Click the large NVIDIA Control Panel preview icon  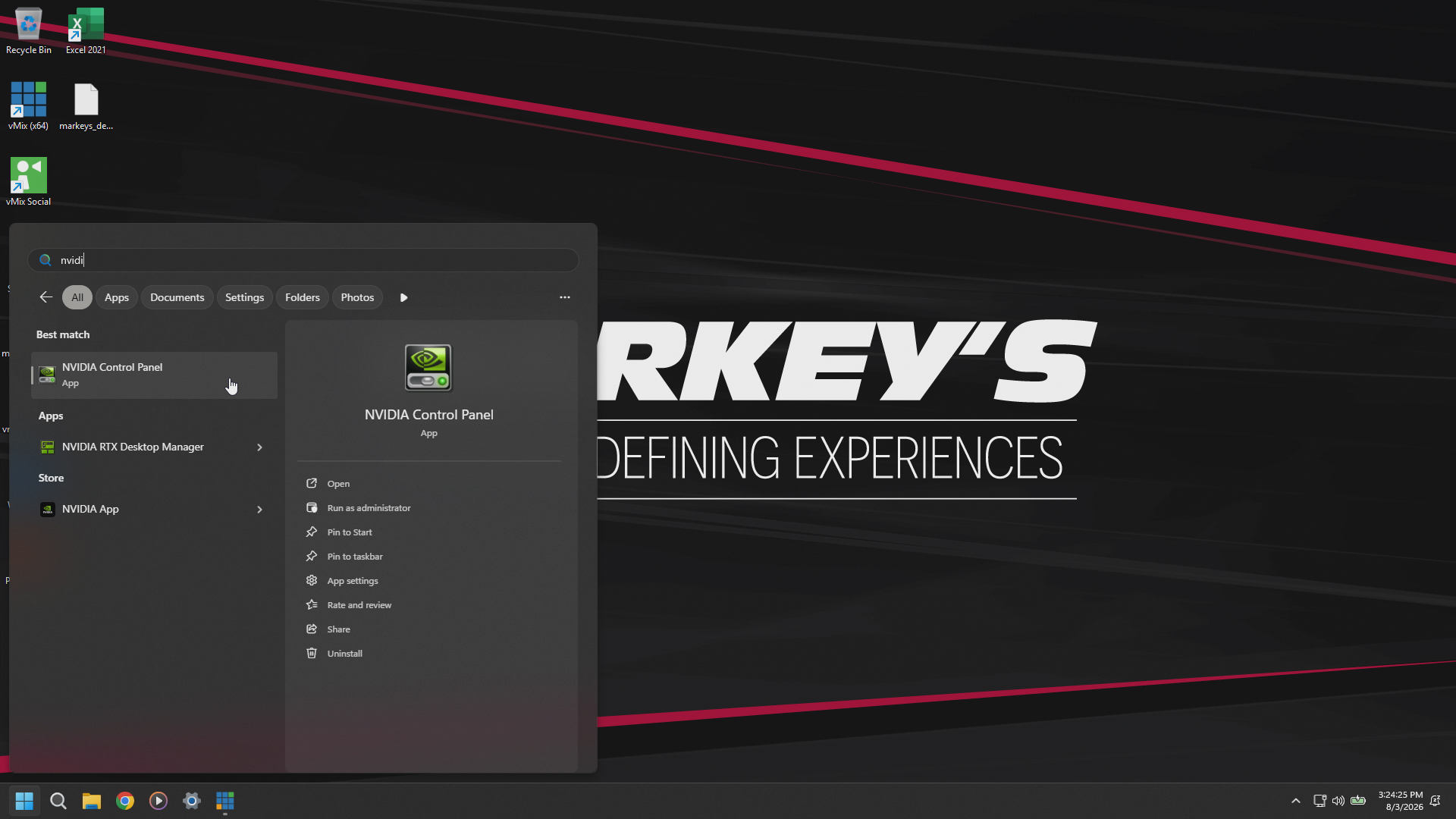click(428, 368)
